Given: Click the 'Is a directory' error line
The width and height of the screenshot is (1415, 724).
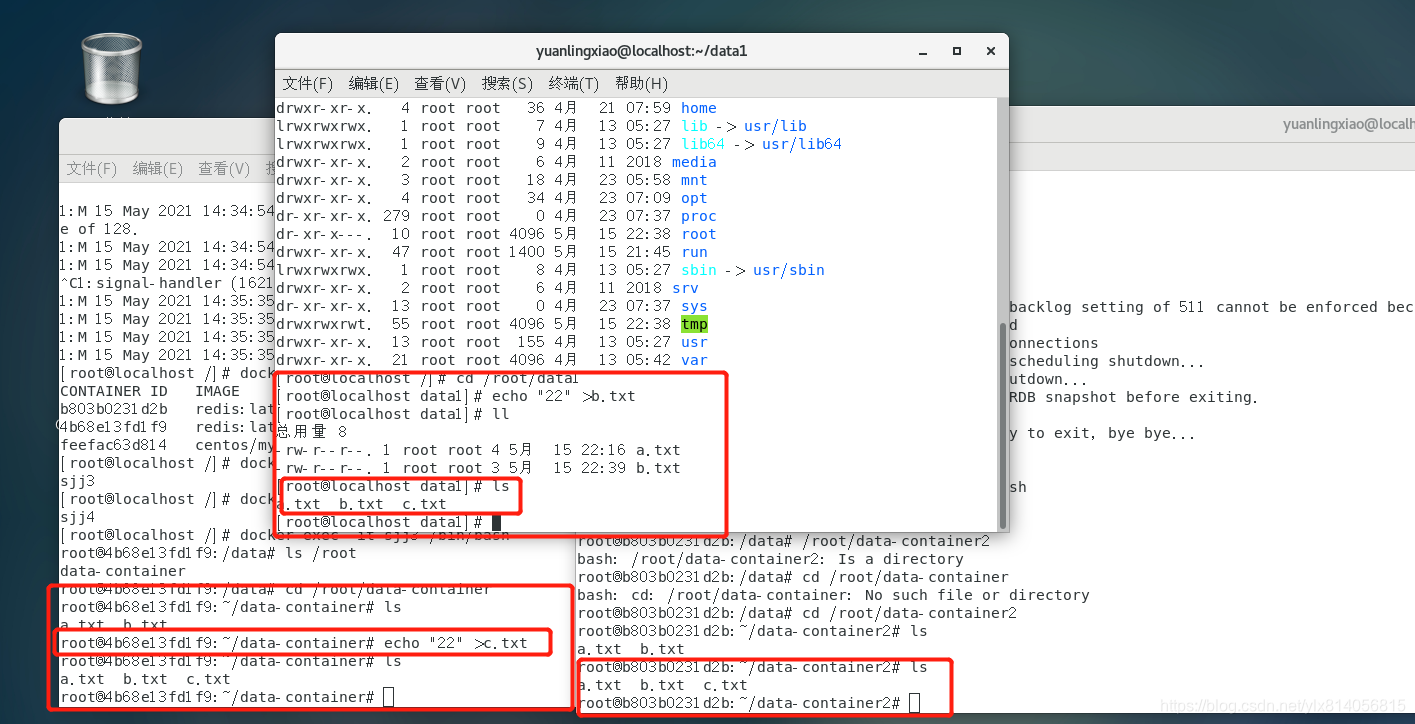Looking at the screenshot, I should (770, 559).
